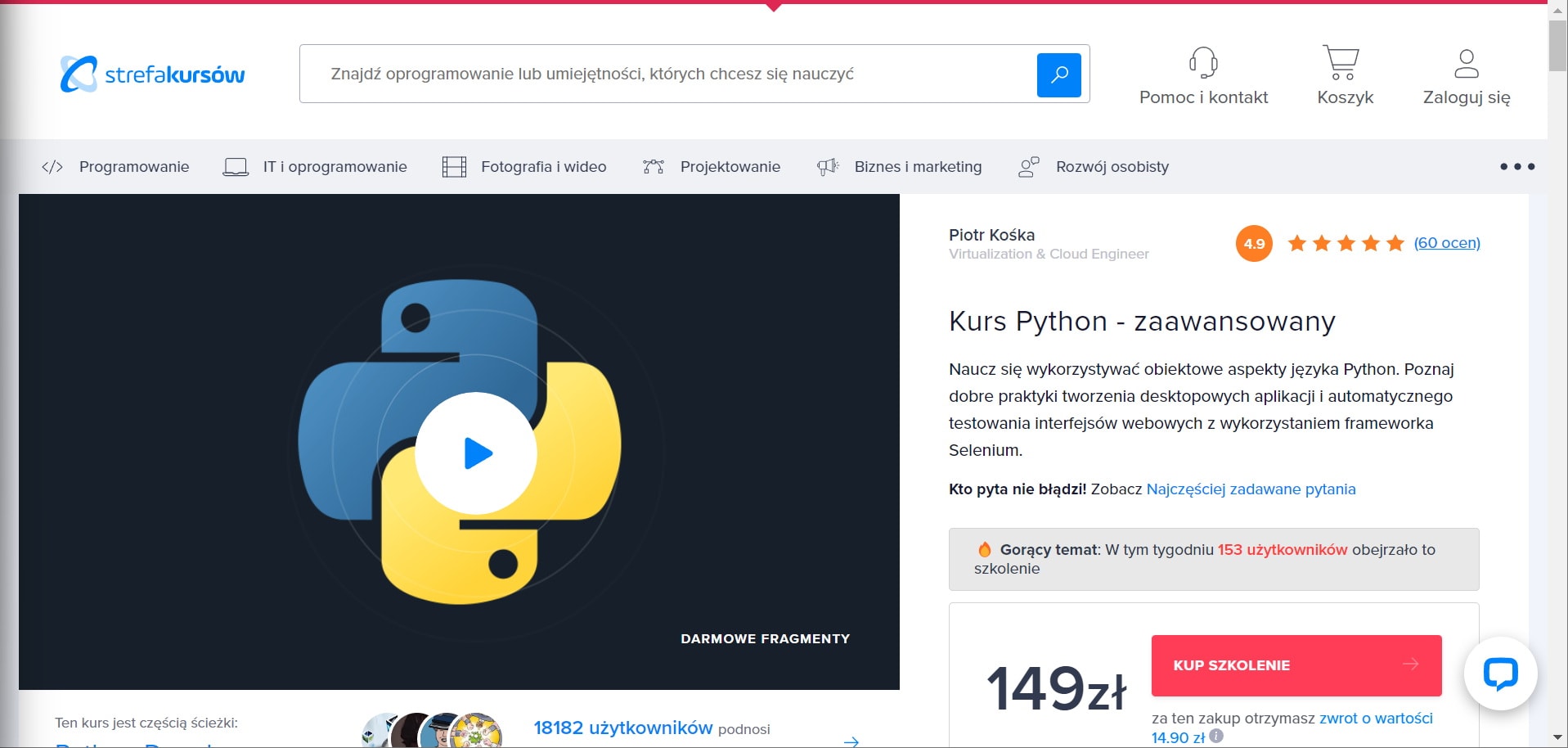Image resolution: width=1568 pixels, height=748 pixels.
Task: Click the orange 4.9 rating badge
Action: point(1254,243)
